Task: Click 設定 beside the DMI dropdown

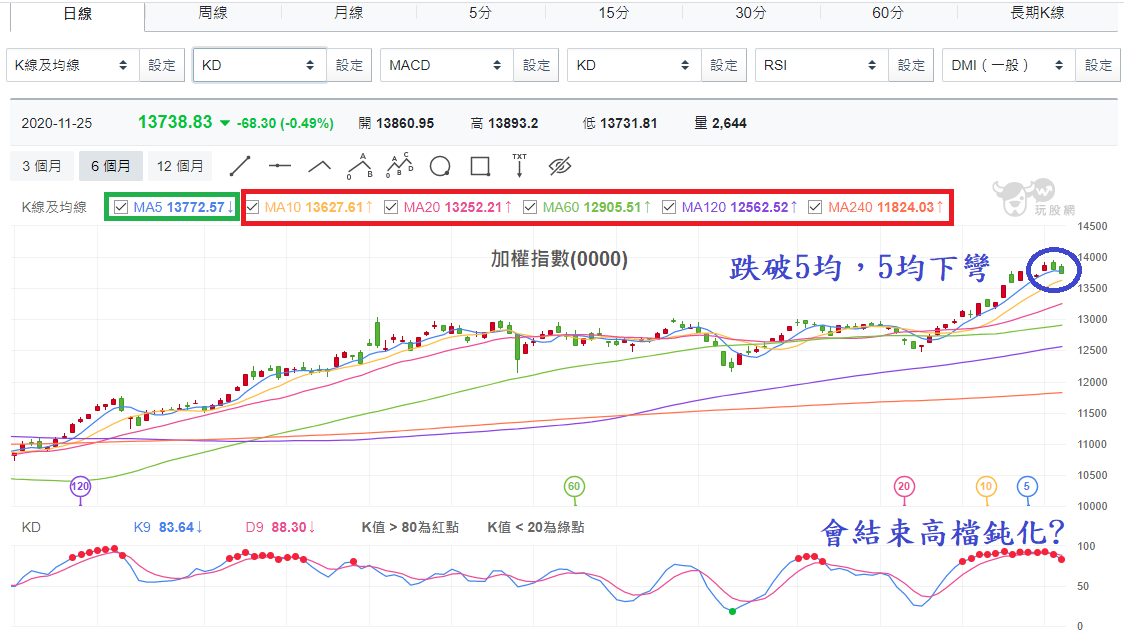Action: coord(1098,65)
